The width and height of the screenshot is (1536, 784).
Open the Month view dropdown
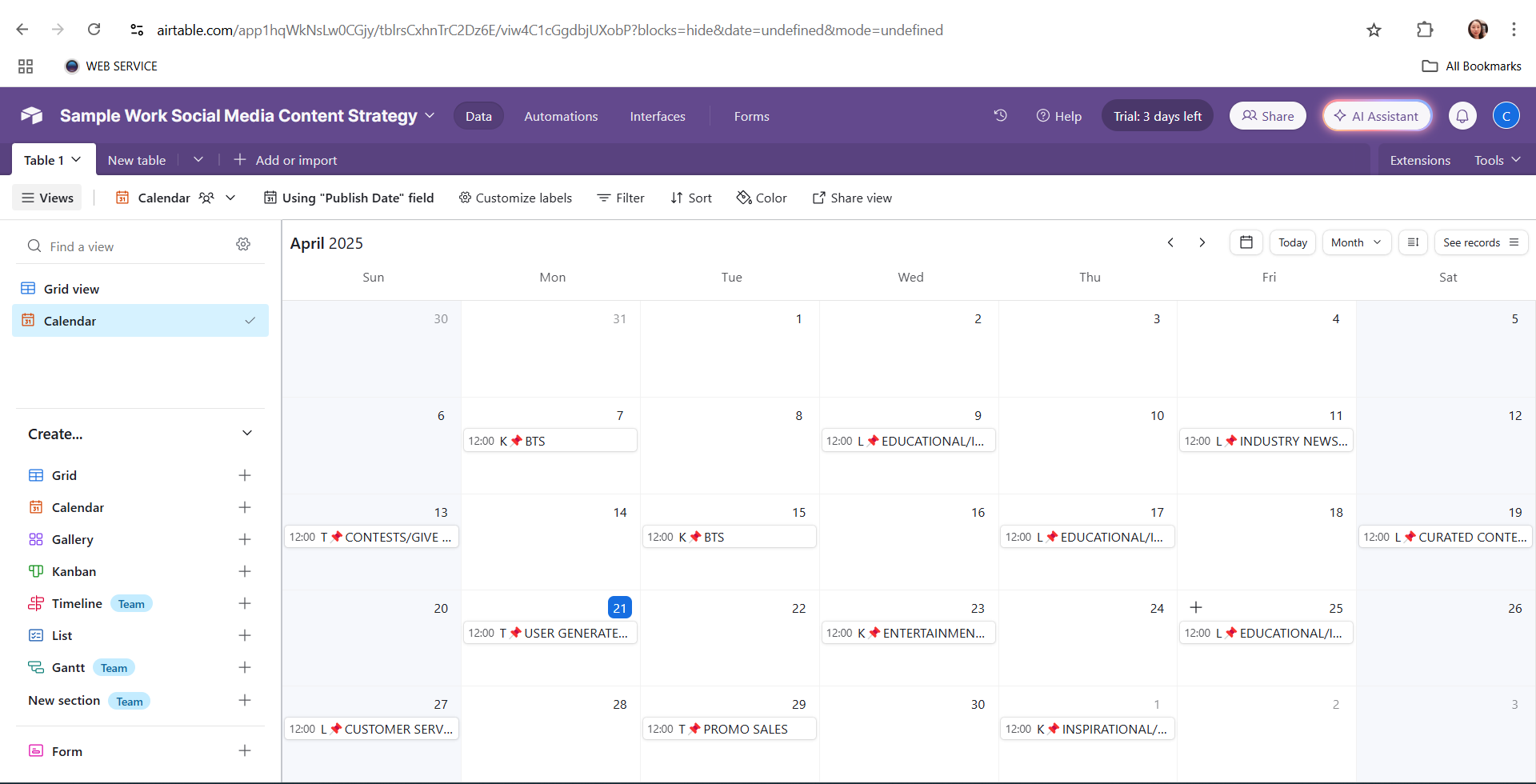1356,242
